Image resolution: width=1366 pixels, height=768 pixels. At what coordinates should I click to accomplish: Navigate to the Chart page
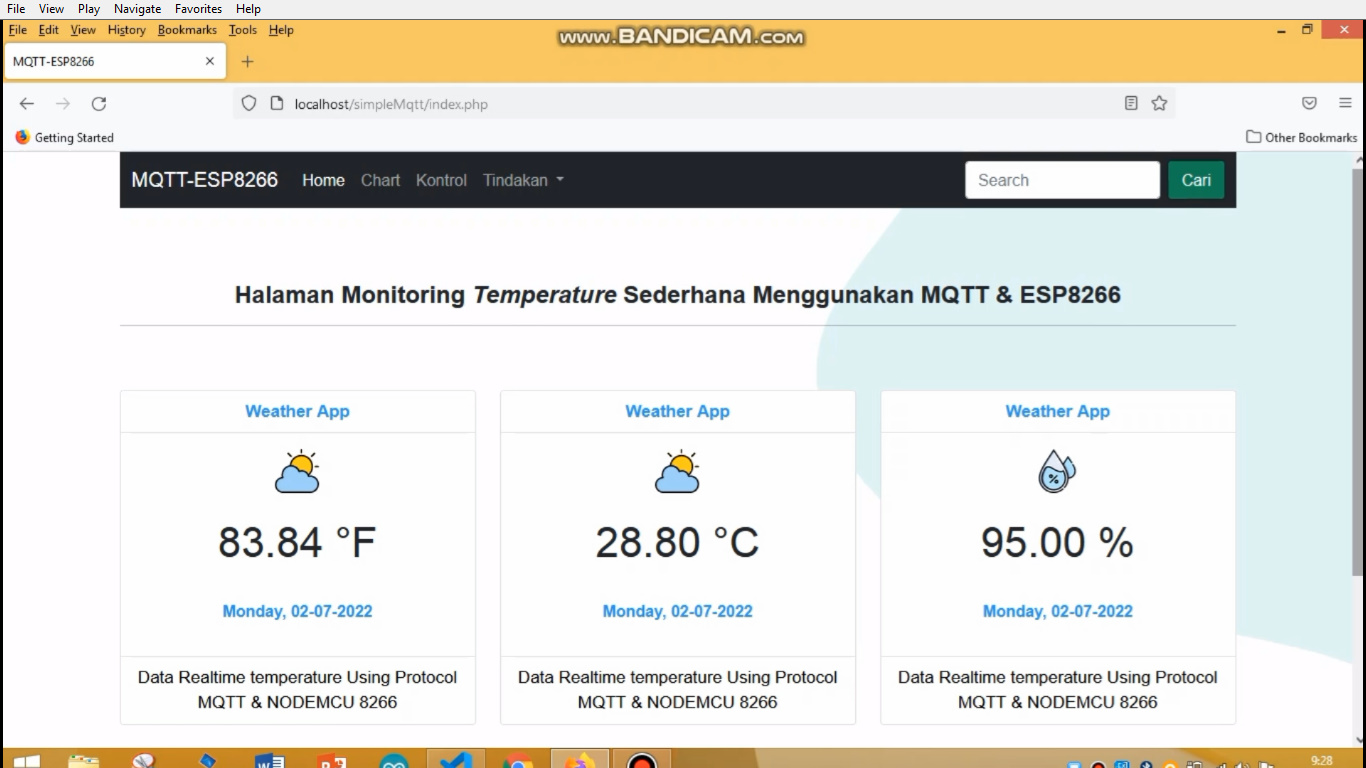pos(380,180)
